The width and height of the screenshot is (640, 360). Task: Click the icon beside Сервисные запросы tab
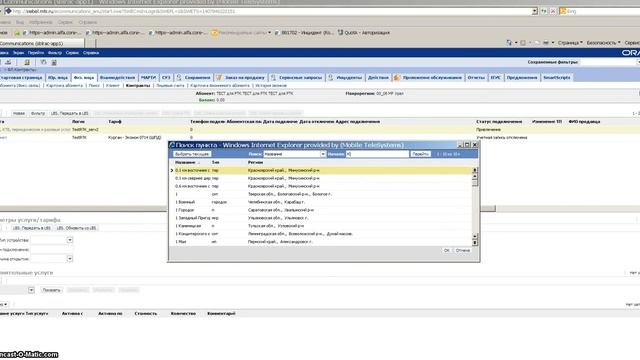coord(273,77)
